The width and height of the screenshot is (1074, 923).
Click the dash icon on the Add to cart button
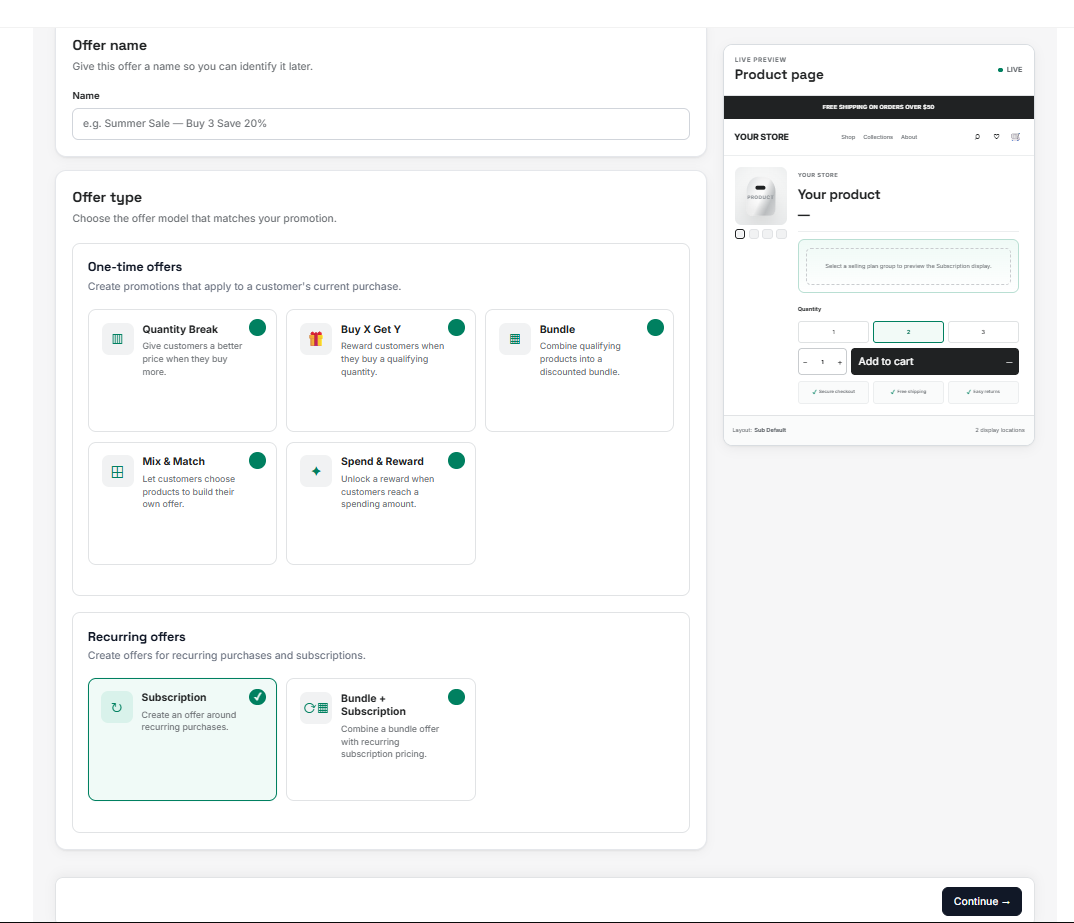click(x=1009, y=362)
